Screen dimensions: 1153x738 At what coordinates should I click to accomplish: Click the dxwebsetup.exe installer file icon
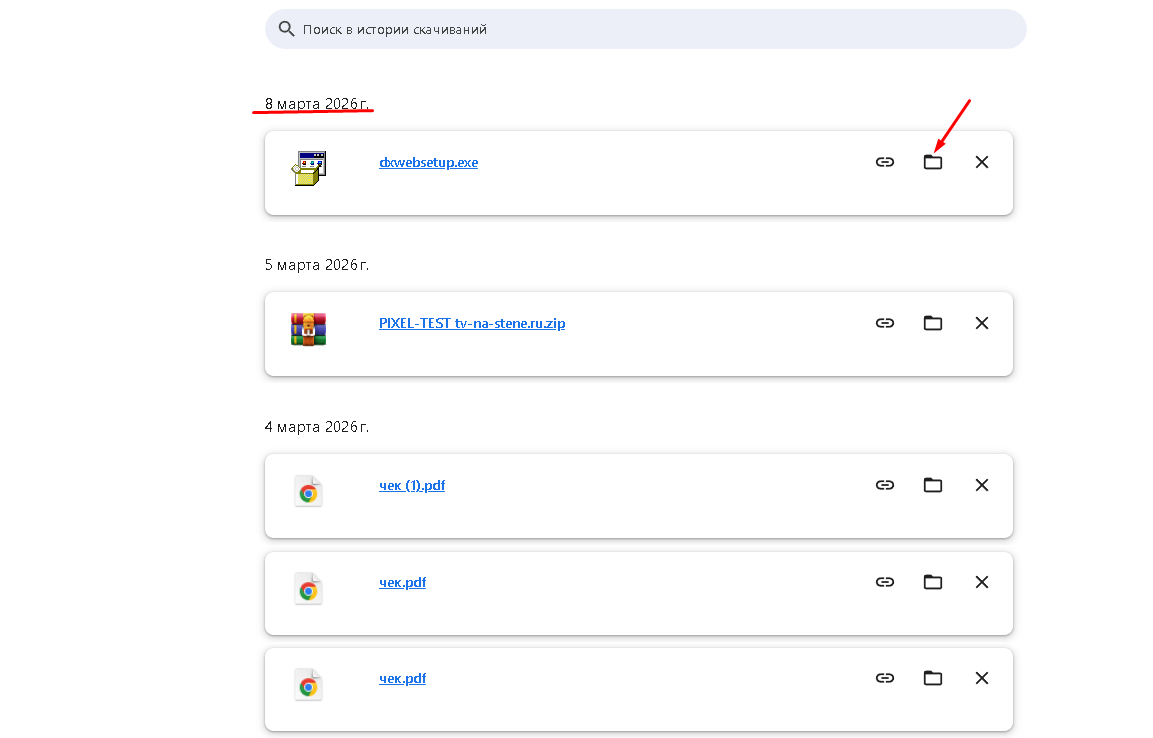click(x=309, y=168)
